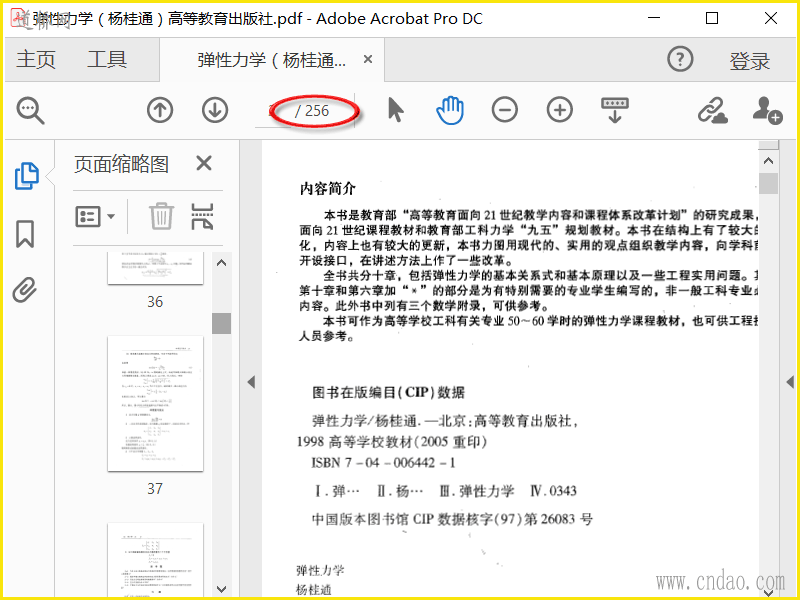Close the page thumbnails panel
The image size is (800, 600).
pyautogui.click(x=204, y=164)
